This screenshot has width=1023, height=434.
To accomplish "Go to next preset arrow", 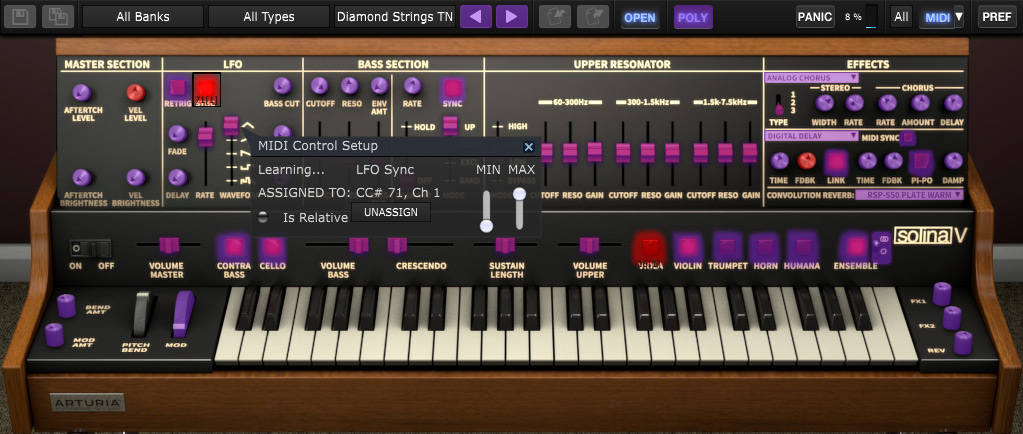I will click(512, 16).
